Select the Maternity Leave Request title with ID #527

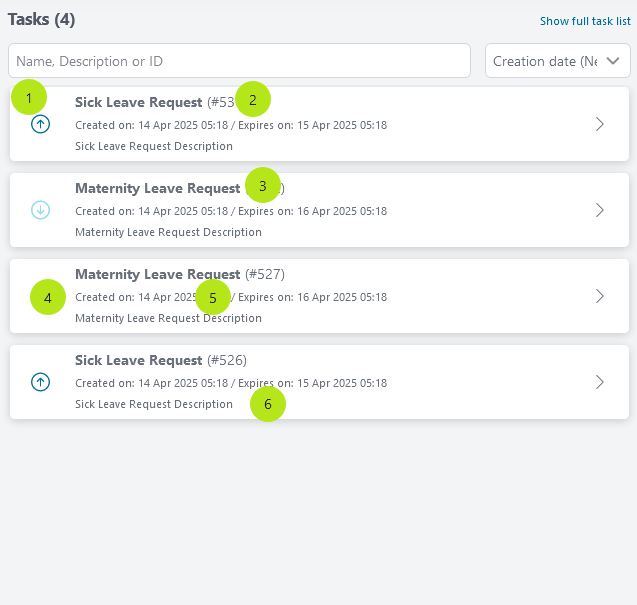(x=180, y=274)
